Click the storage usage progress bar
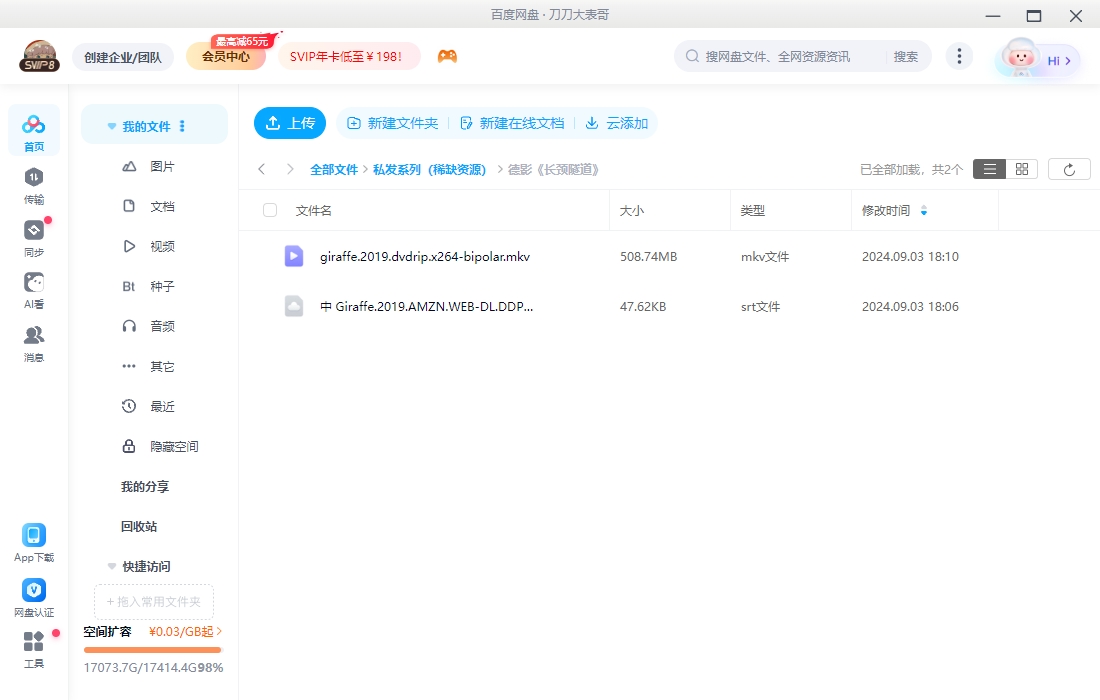The height and width of the screenshot is (700, 1100). click(x=152, y=648)
